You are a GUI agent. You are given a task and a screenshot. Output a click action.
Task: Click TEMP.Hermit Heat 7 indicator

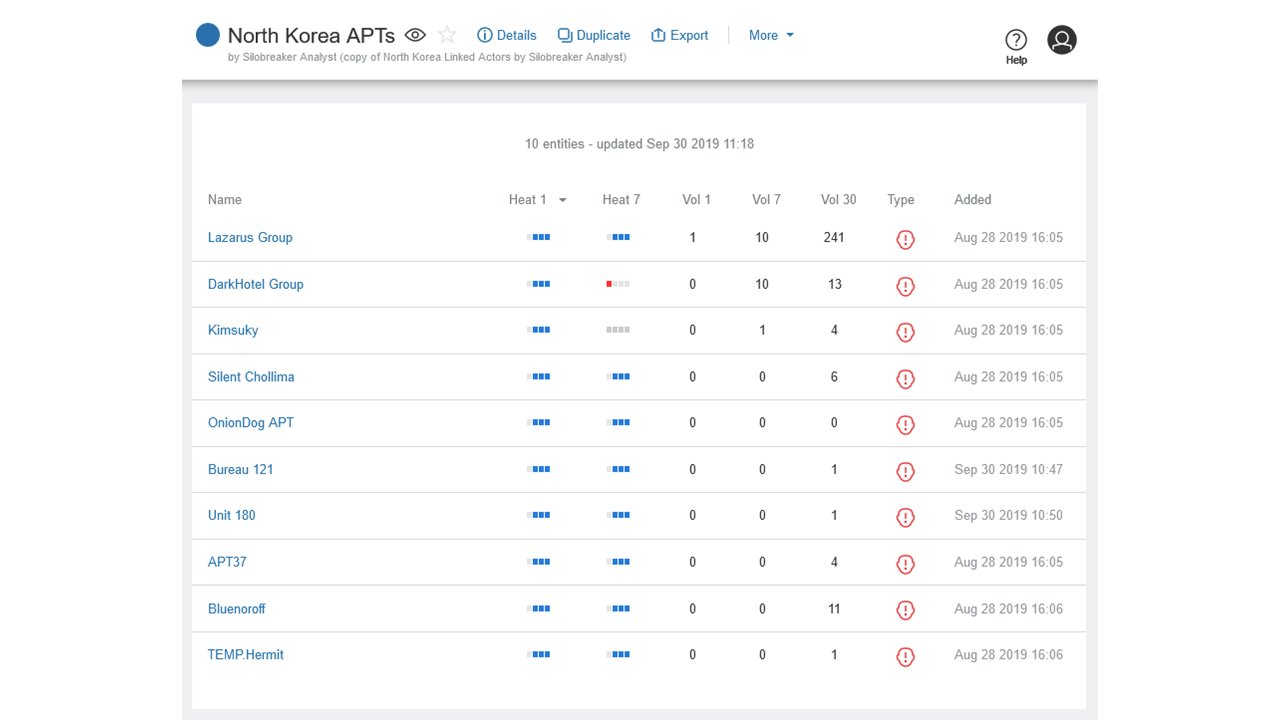click(x=618, y=655)
